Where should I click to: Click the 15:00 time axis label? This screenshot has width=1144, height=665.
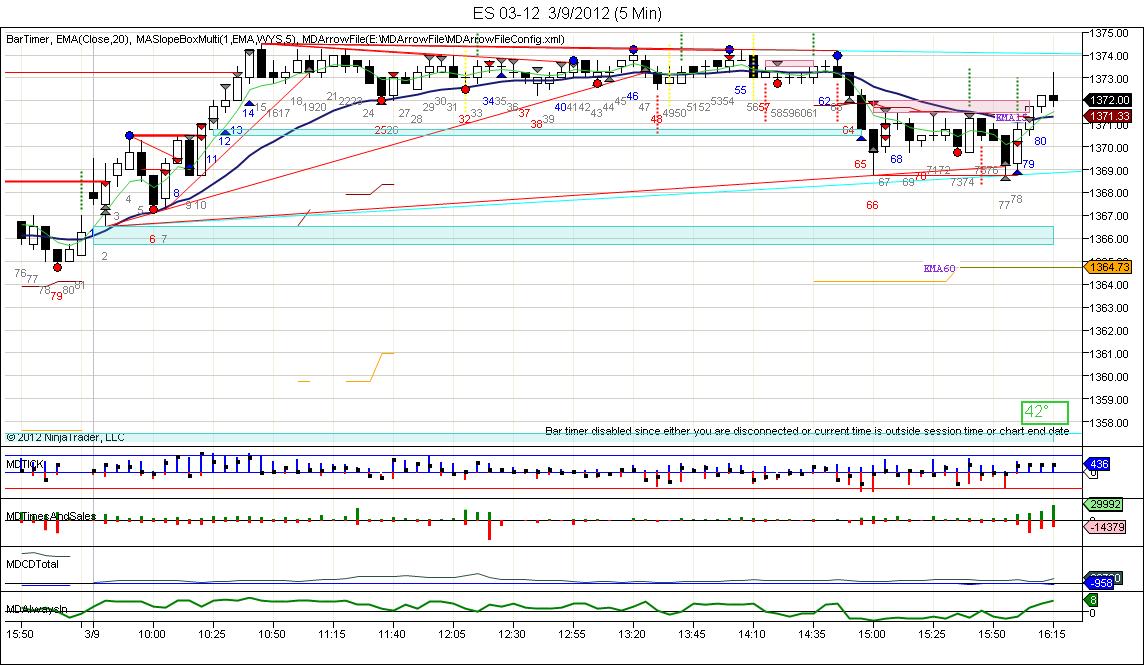pos(871,634)
